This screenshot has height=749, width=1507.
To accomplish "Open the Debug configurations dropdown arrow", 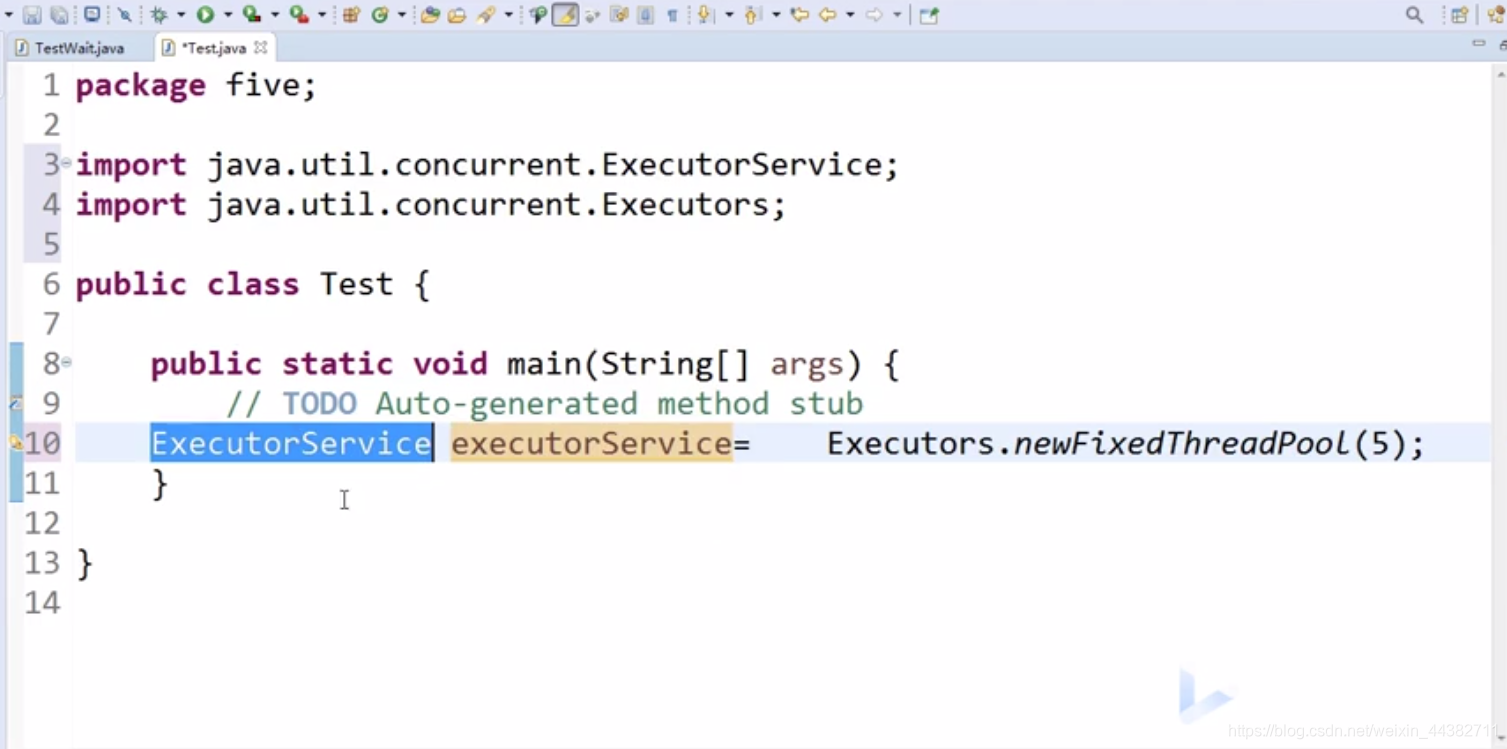I will pyautogui.click(x=181, y=15).
